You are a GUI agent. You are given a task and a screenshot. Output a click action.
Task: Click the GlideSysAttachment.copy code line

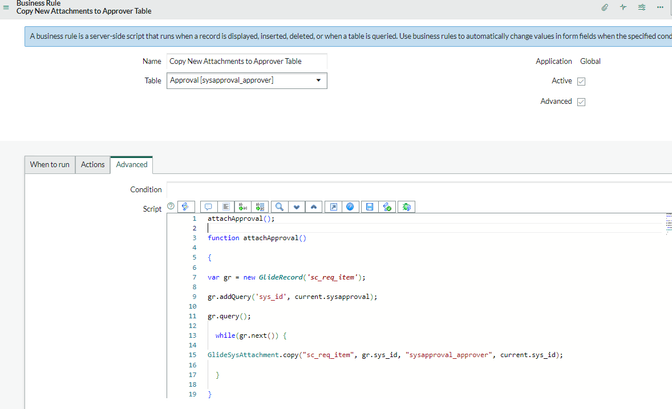tap(385, 355)
